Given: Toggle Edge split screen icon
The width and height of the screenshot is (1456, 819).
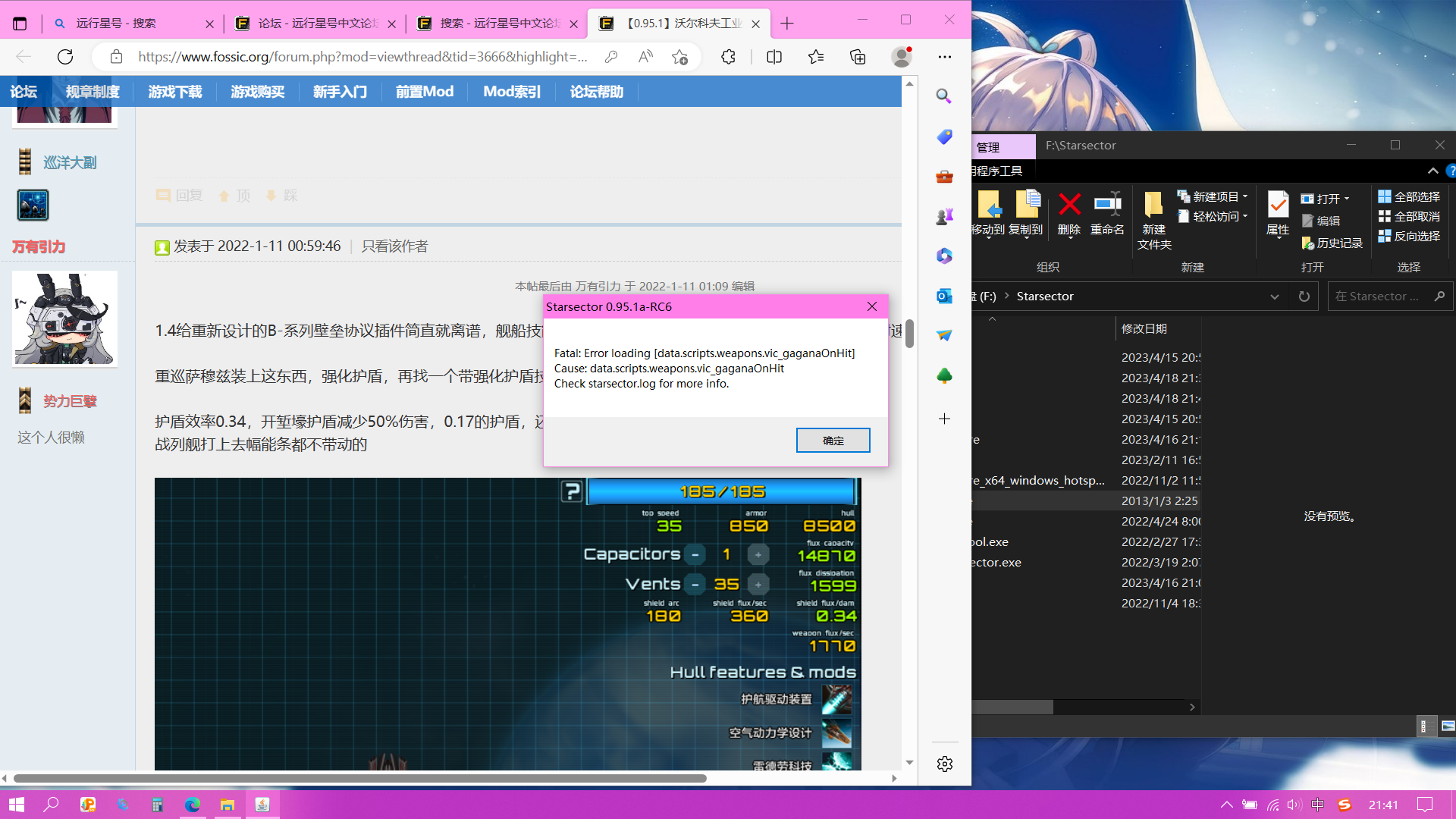Looking at the screenshot, I should pyautogui.click(x=774, y=57).
